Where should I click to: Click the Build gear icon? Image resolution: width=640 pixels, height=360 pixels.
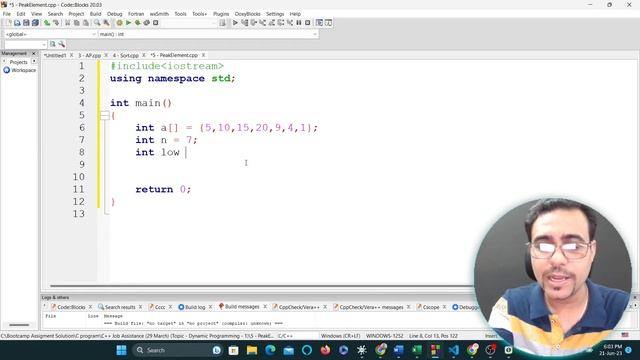tap(119, 23)
